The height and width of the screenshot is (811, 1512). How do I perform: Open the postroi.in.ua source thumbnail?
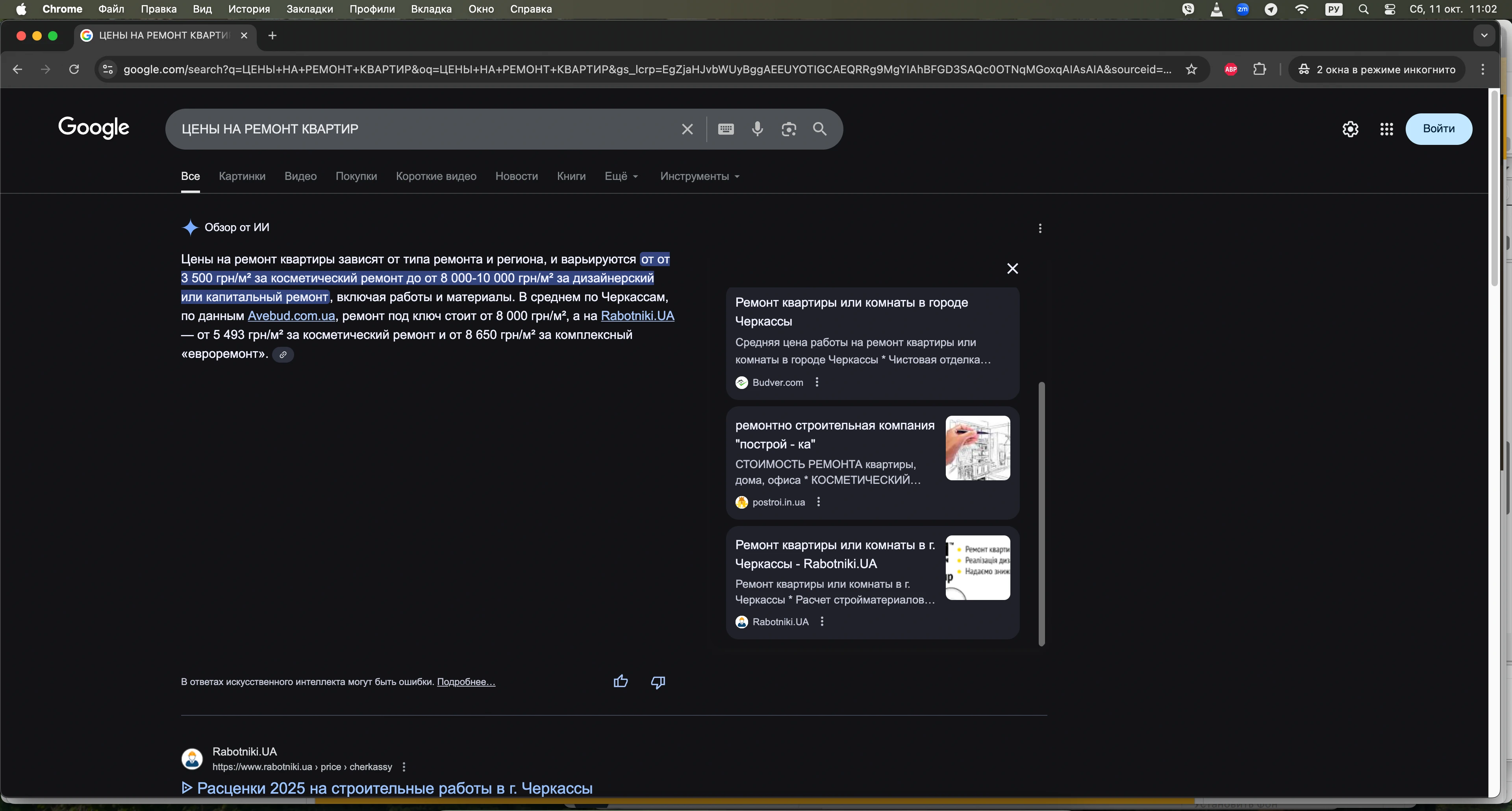tap(977, 448)
